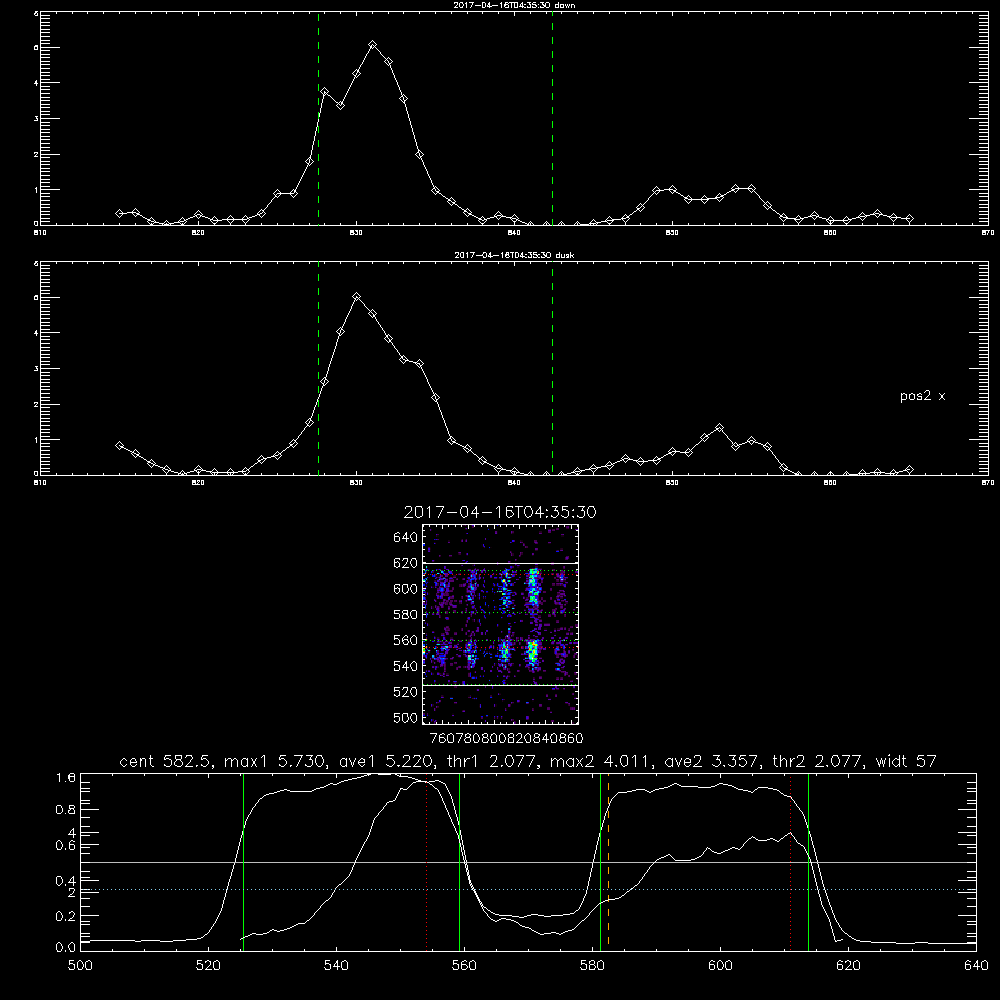Select 'widt 57' in the statistics line
1000x1000 pixels.
tap(906, 761)
